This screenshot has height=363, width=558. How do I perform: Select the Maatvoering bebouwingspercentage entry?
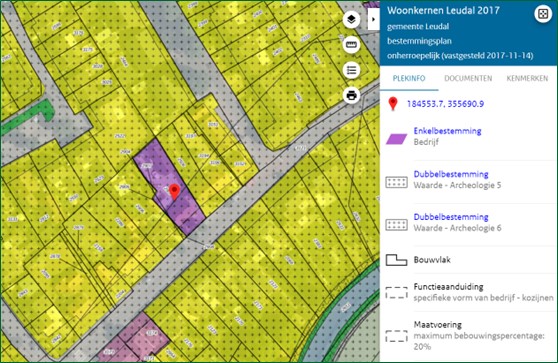click(479, 336)
